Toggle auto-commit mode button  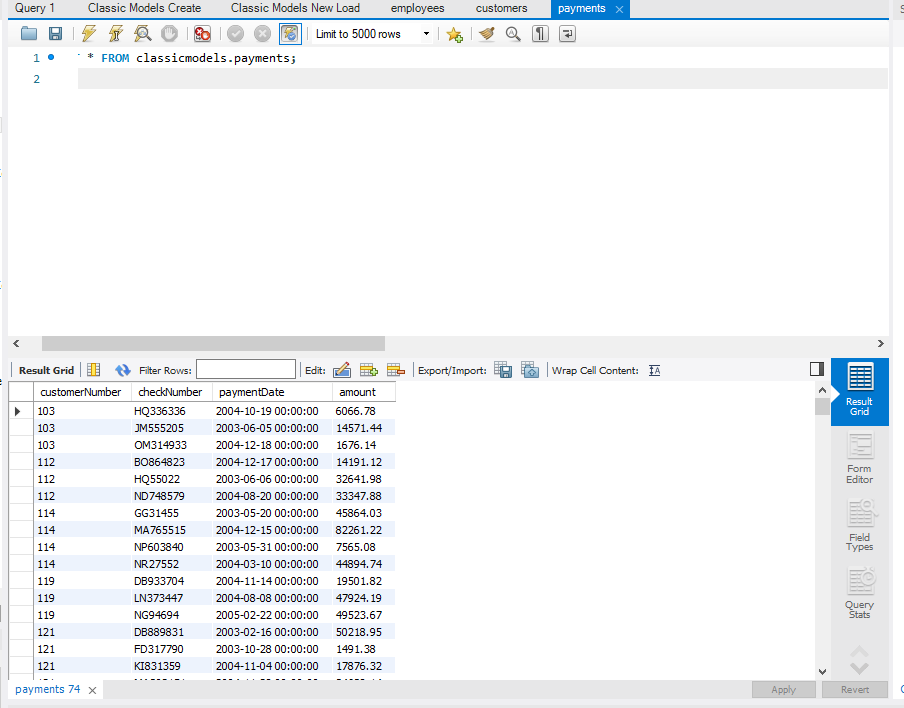[x=290, y=34]
